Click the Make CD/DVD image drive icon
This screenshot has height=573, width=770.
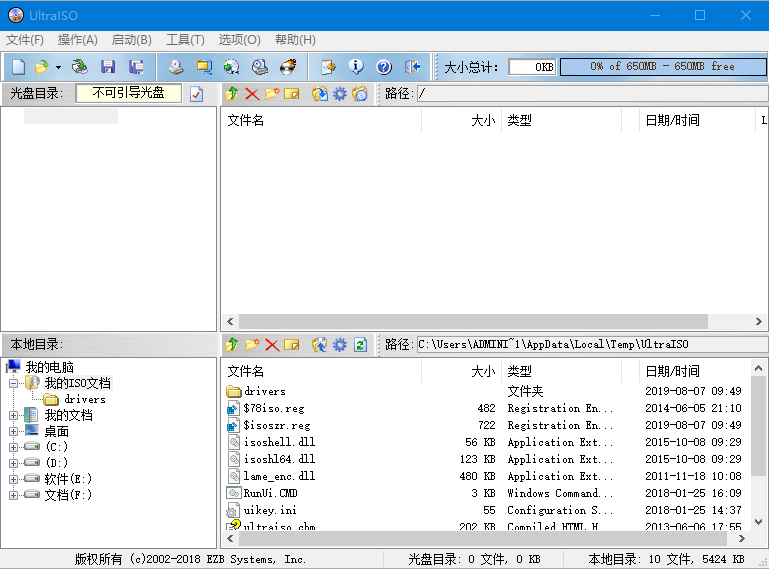(x=176, y=67)
